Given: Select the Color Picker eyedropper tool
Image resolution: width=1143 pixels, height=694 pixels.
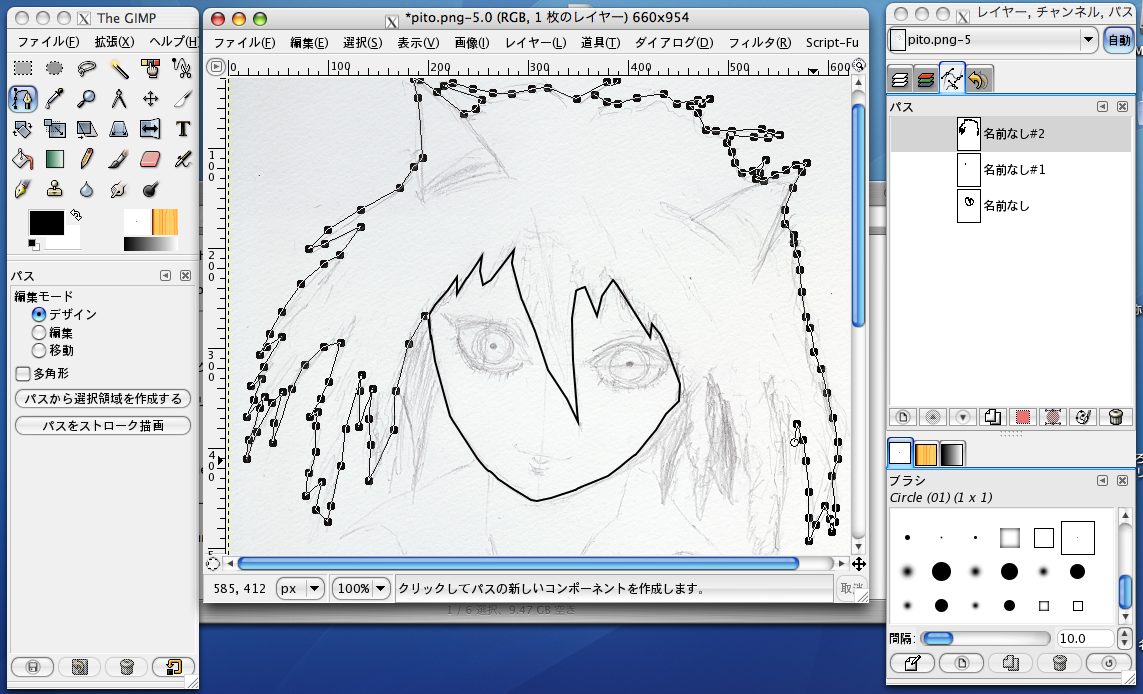Looking at the screenshot, I should coord(55,98).
